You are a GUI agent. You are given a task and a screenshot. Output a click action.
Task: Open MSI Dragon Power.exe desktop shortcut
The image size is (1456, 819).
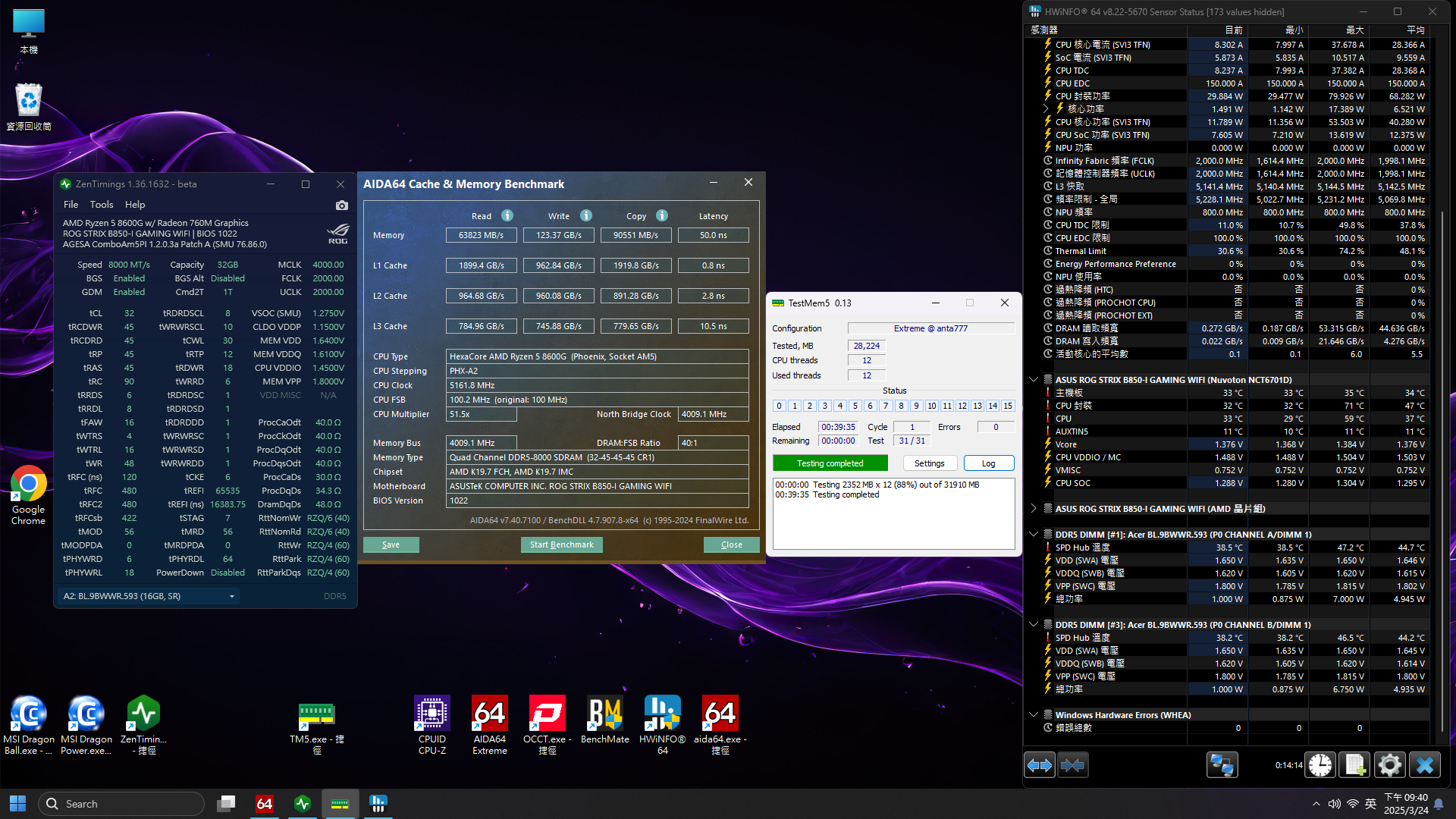[x=86, y=726]
